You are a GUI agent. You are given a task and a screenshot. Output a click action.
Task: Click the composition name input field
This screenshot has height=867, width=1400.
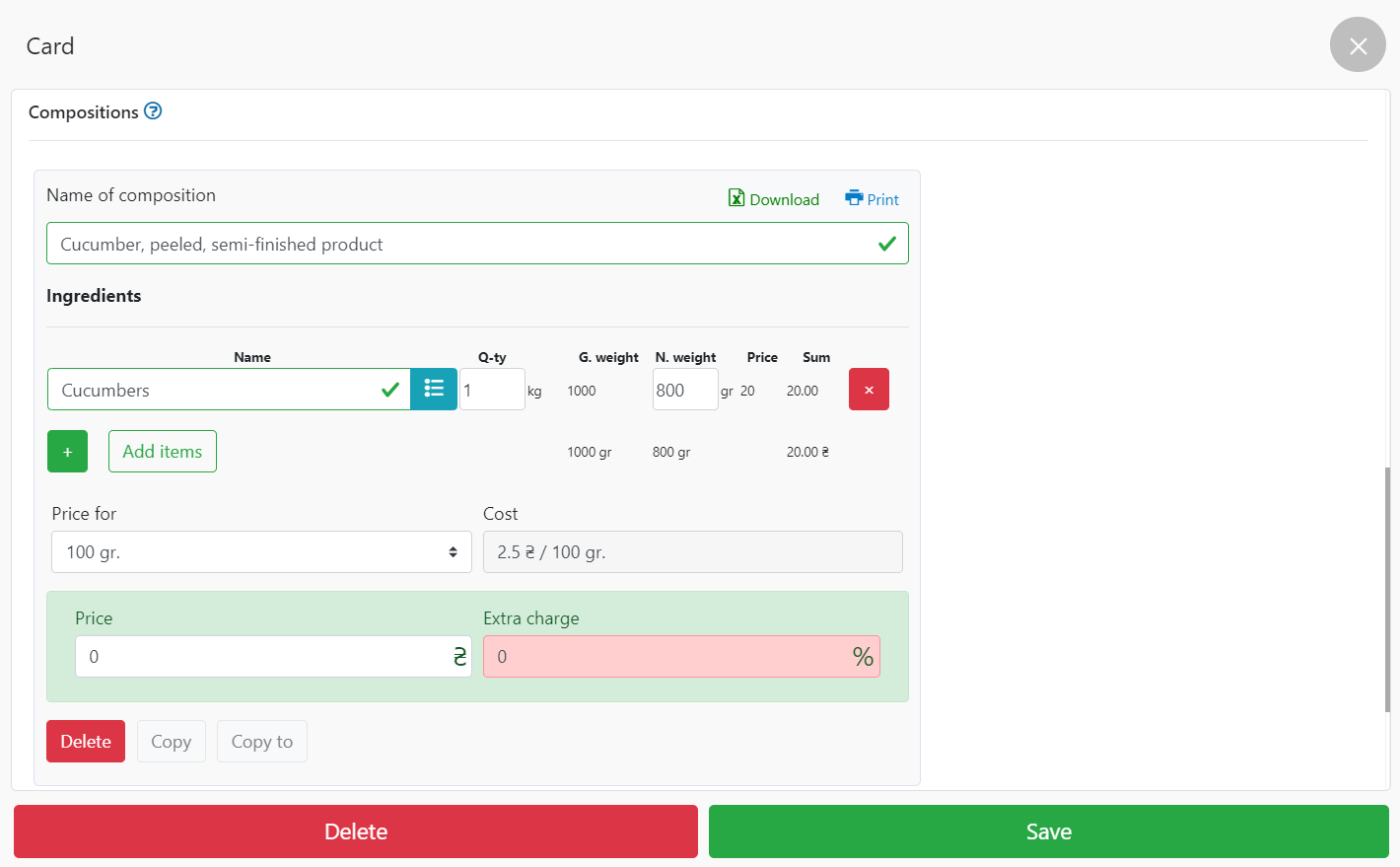point(458,244)
